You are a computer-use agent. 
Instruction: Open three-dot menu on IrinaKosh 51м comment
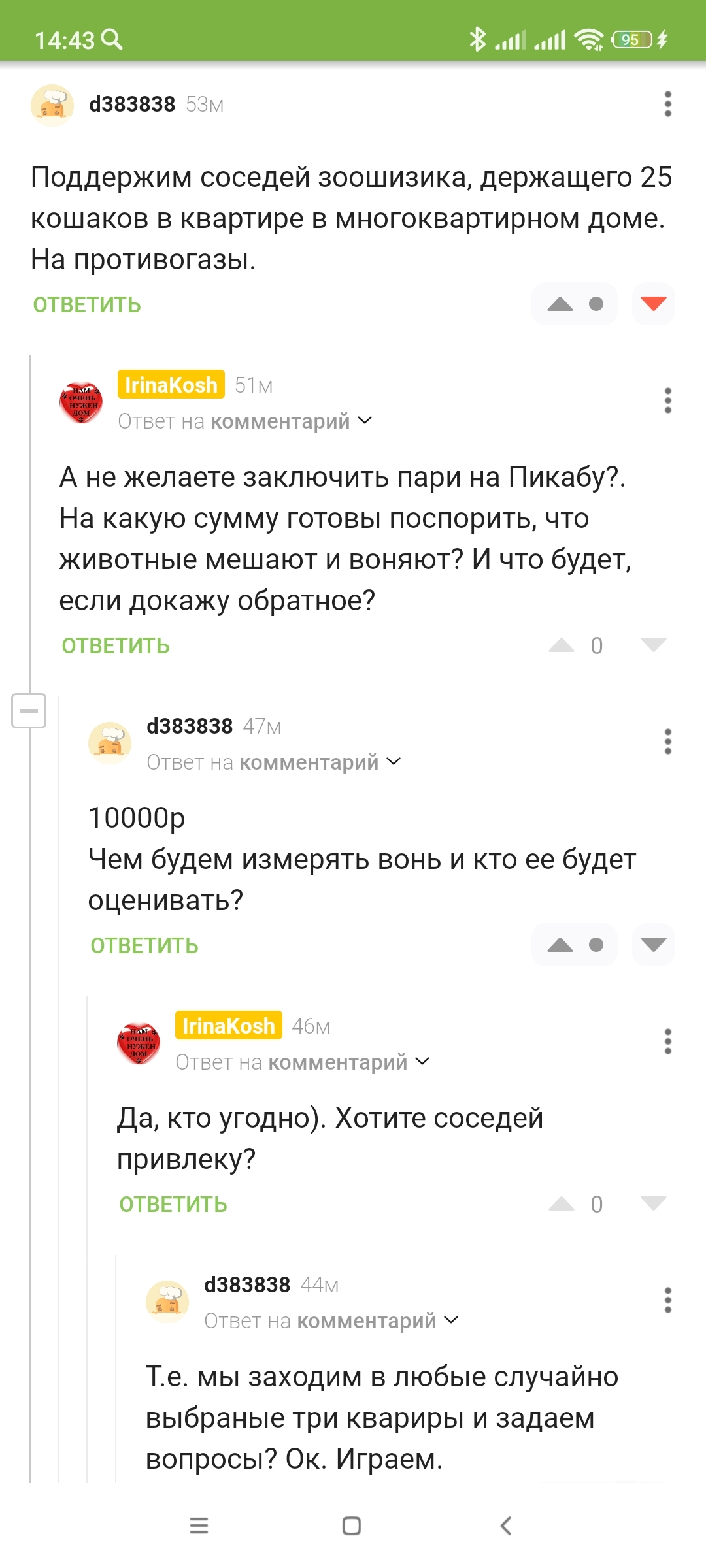click(667, 400)
